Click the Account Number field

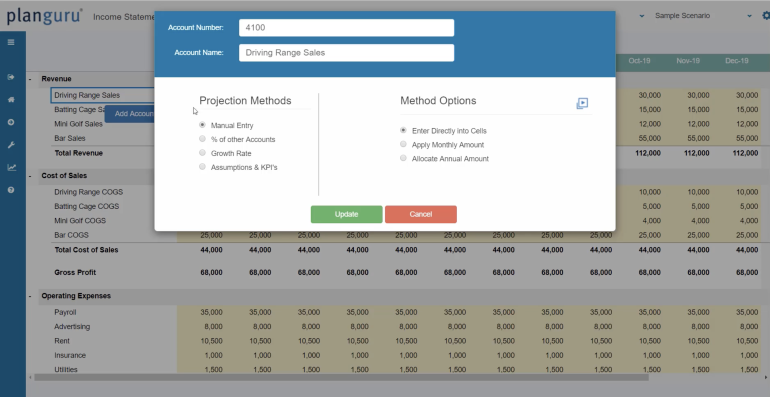[x=347, y=28]
